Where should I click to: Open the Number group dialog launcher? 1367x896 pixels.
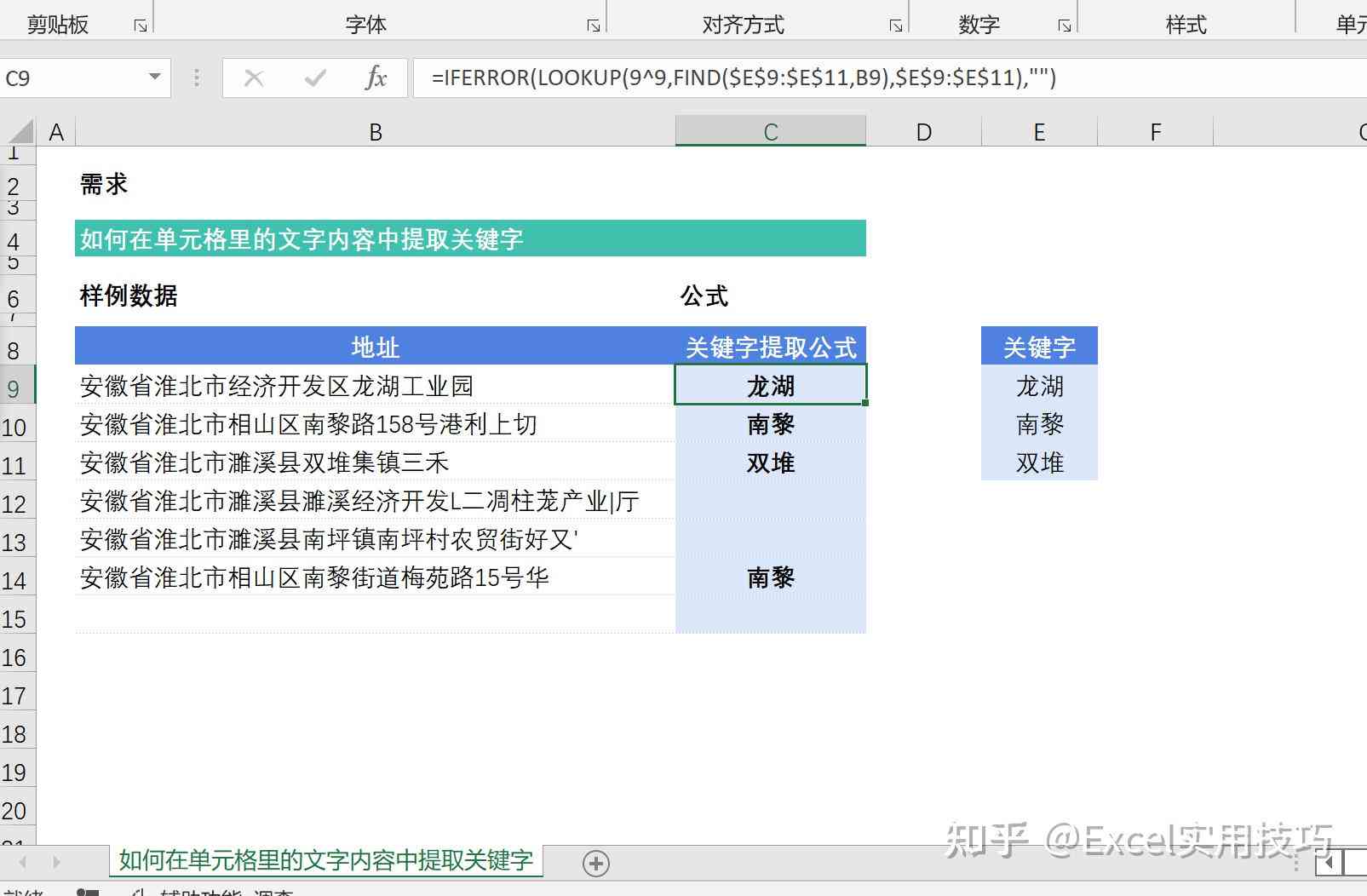click(1064, 26)
